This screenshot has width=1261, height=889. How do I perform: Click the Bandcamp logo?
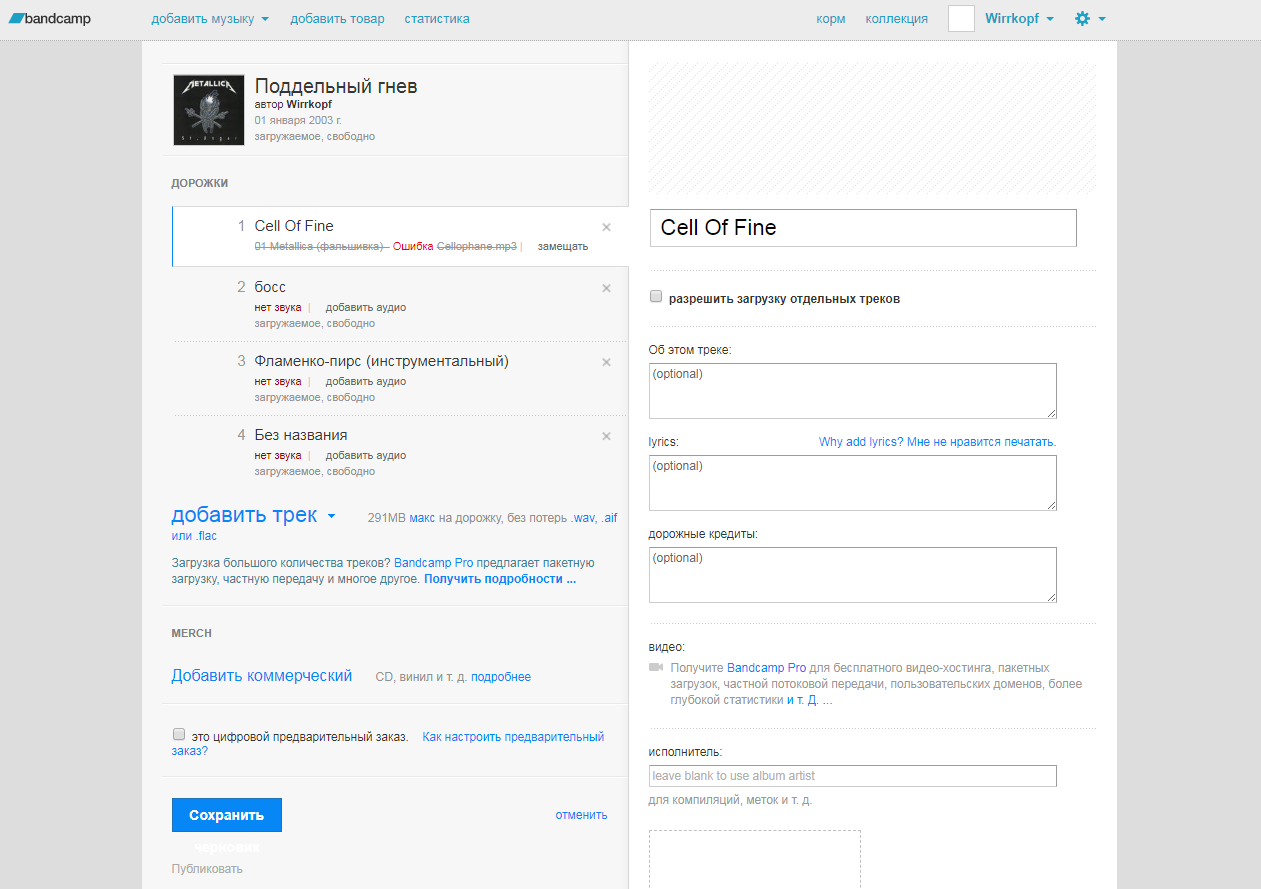point(49,18)
